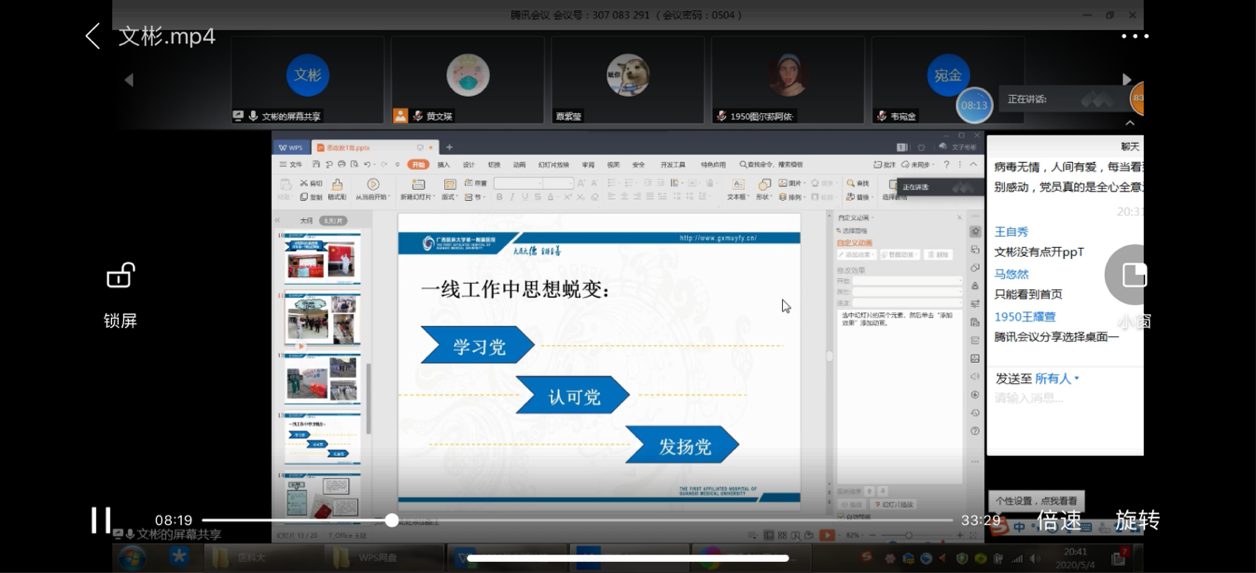Click the 学习党 arrow shape
This screenshot has height=573, width=1256.
tap(478, 345)
